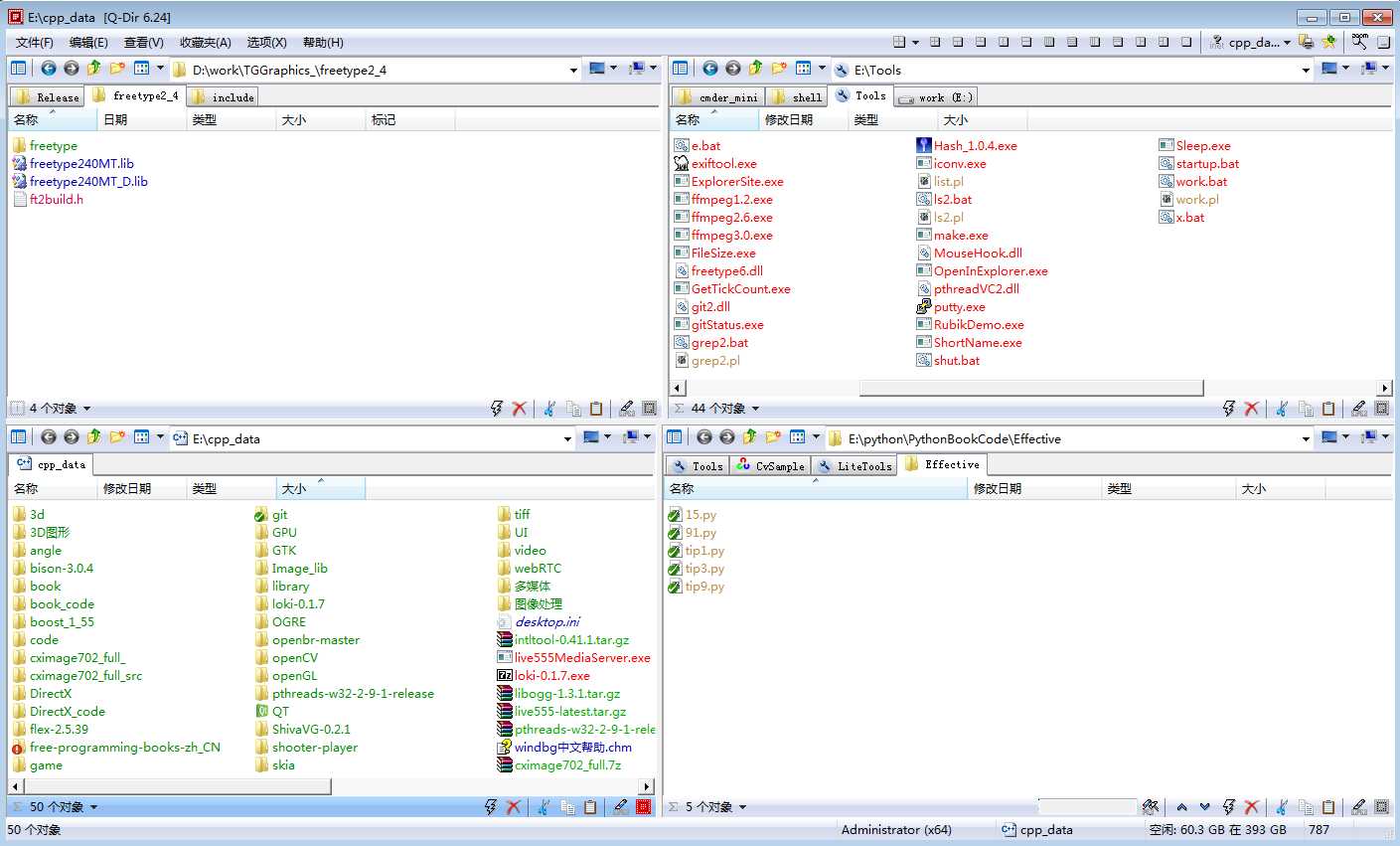Expand the '4 个对象' status dropdown

point(86,409)
